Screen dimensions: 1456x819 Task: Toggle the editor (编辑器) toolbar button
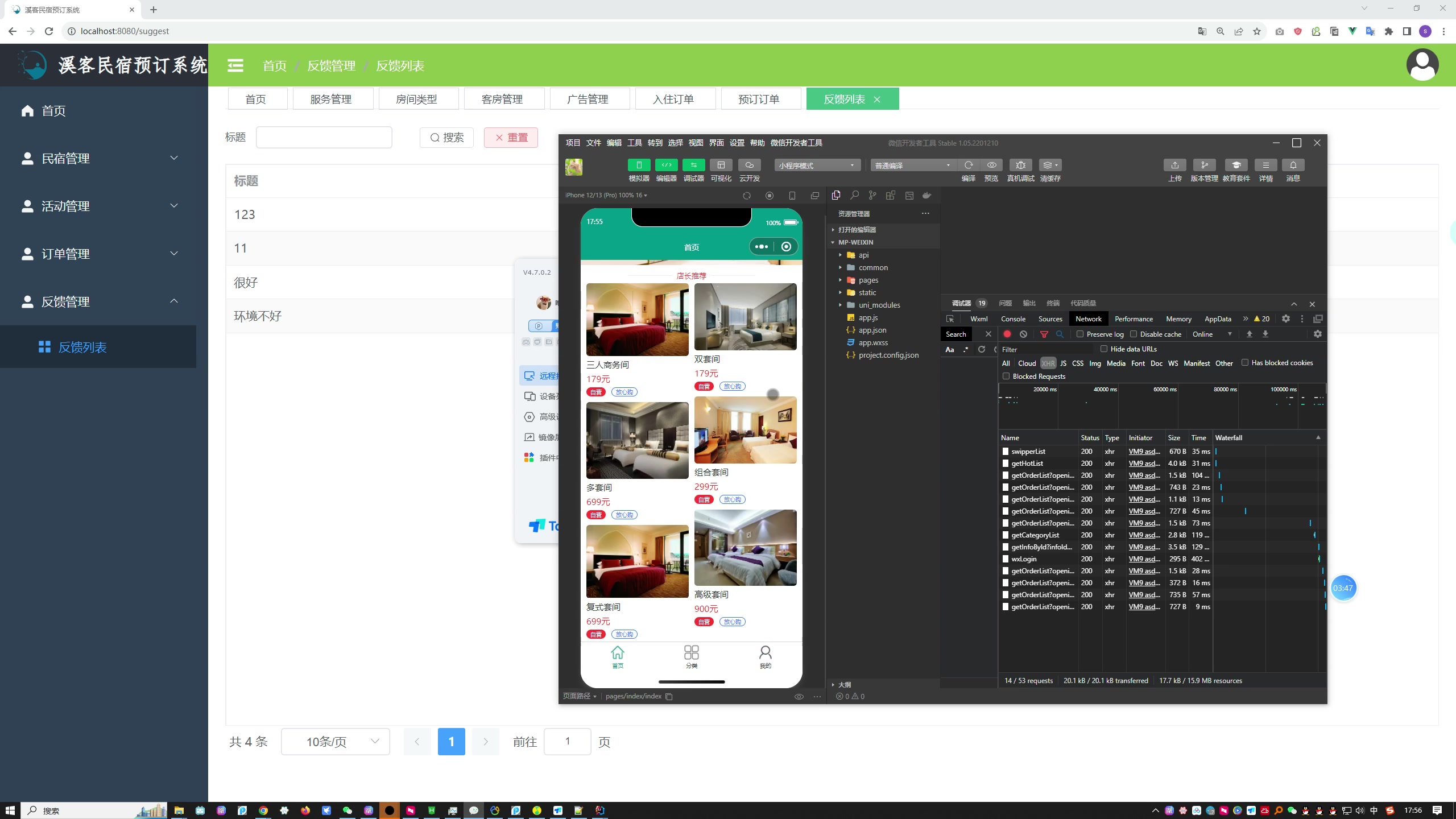click(x=666, y=165)
